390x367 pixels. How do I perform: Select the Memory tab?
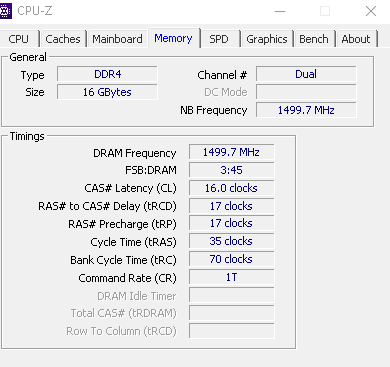pos(173,38)
